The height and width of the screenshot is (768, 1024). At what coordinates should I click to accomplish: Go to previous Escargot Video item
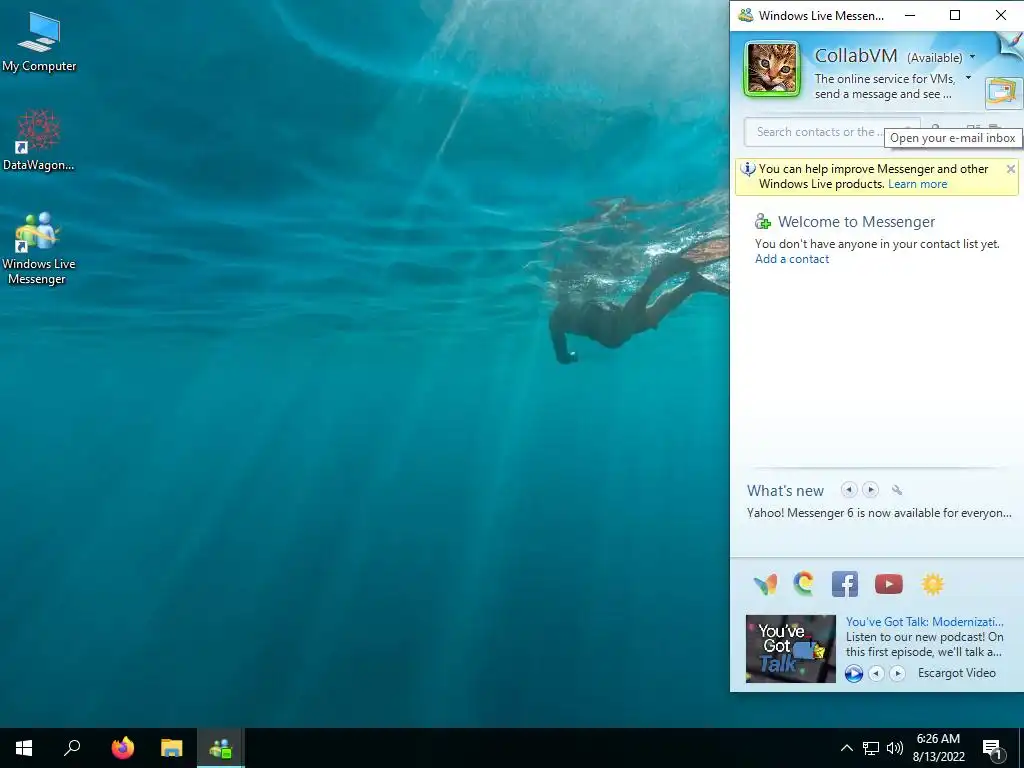876,673
